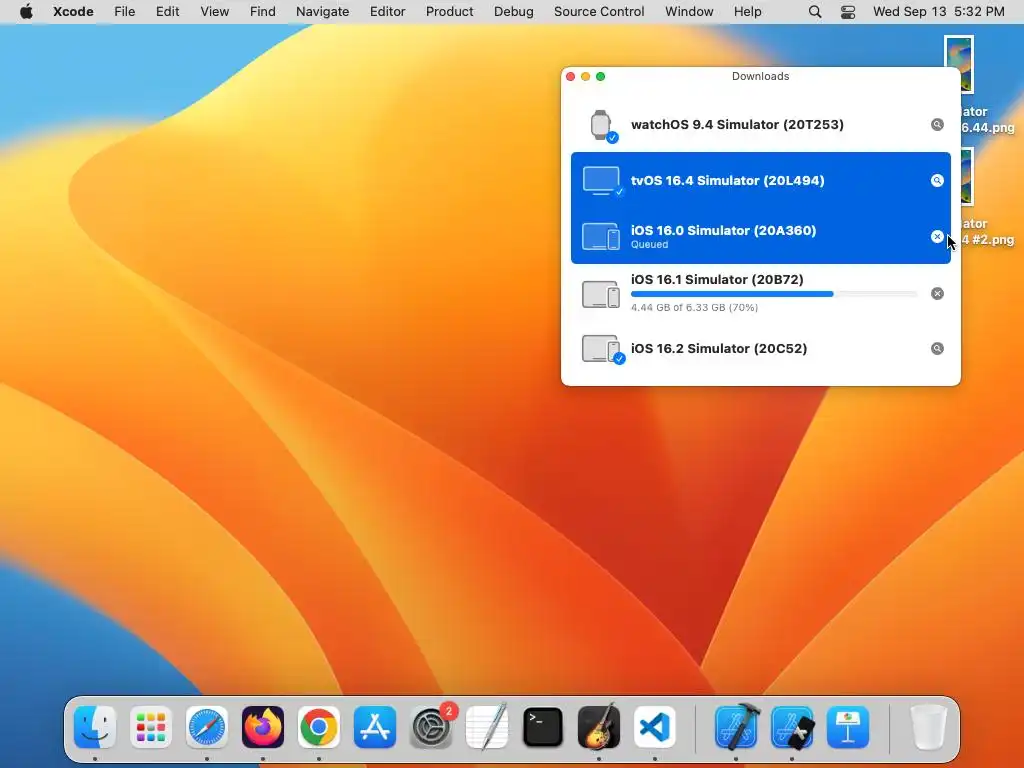Open the App Store from the Dock
The height and width of the screenshot is (768, 1024).
(375, 727)
